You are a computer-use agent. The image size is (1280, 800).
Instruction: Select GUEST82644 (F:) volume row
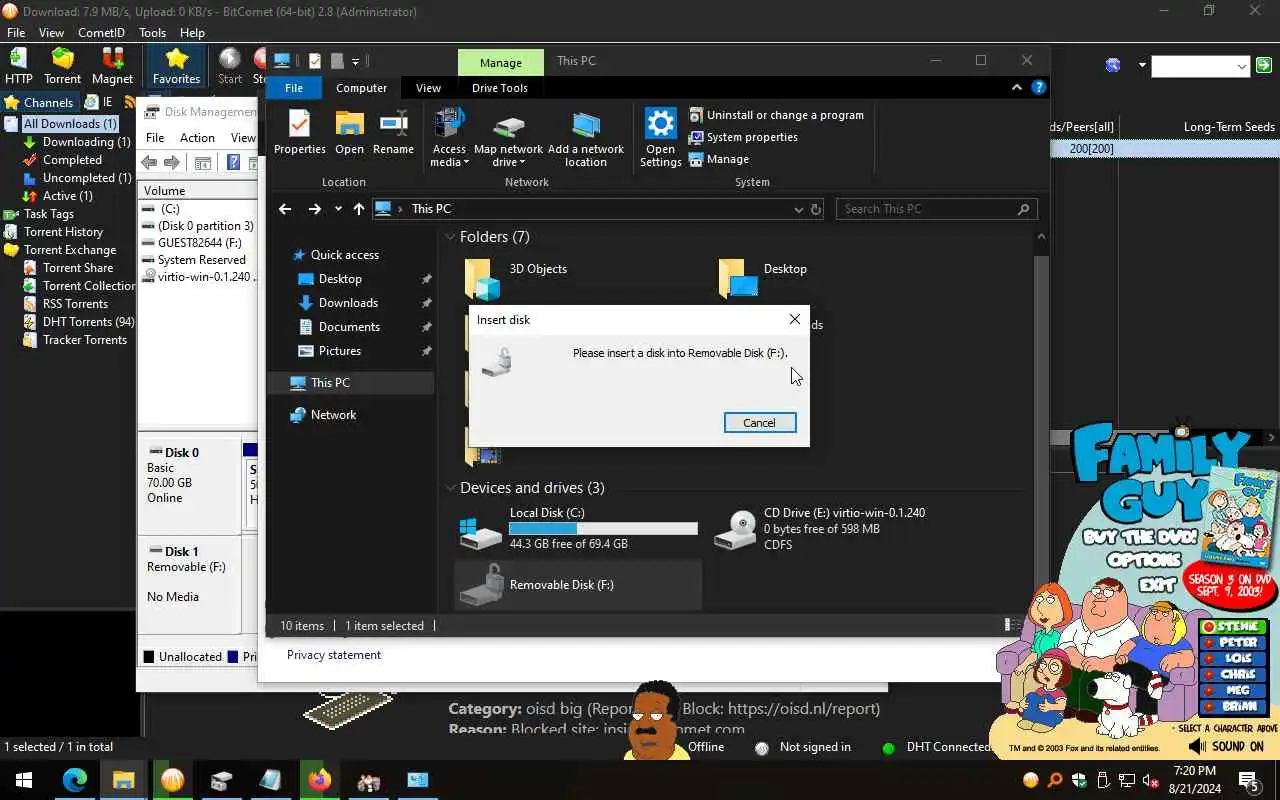click(x=198, y=243)
